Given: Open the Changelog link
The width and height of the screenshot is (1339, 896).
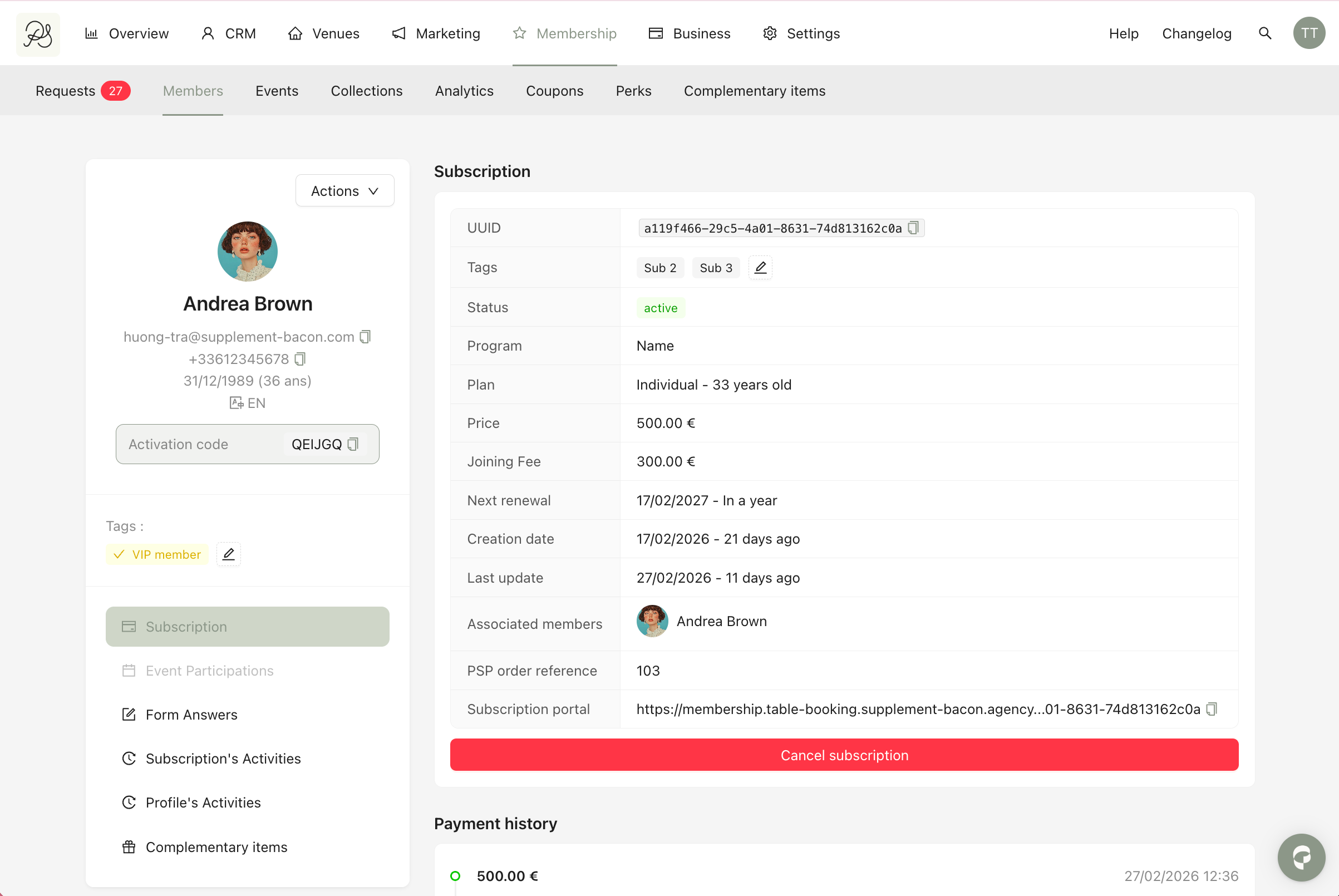Looking at the screenshot, I should tap(1197, 33).
